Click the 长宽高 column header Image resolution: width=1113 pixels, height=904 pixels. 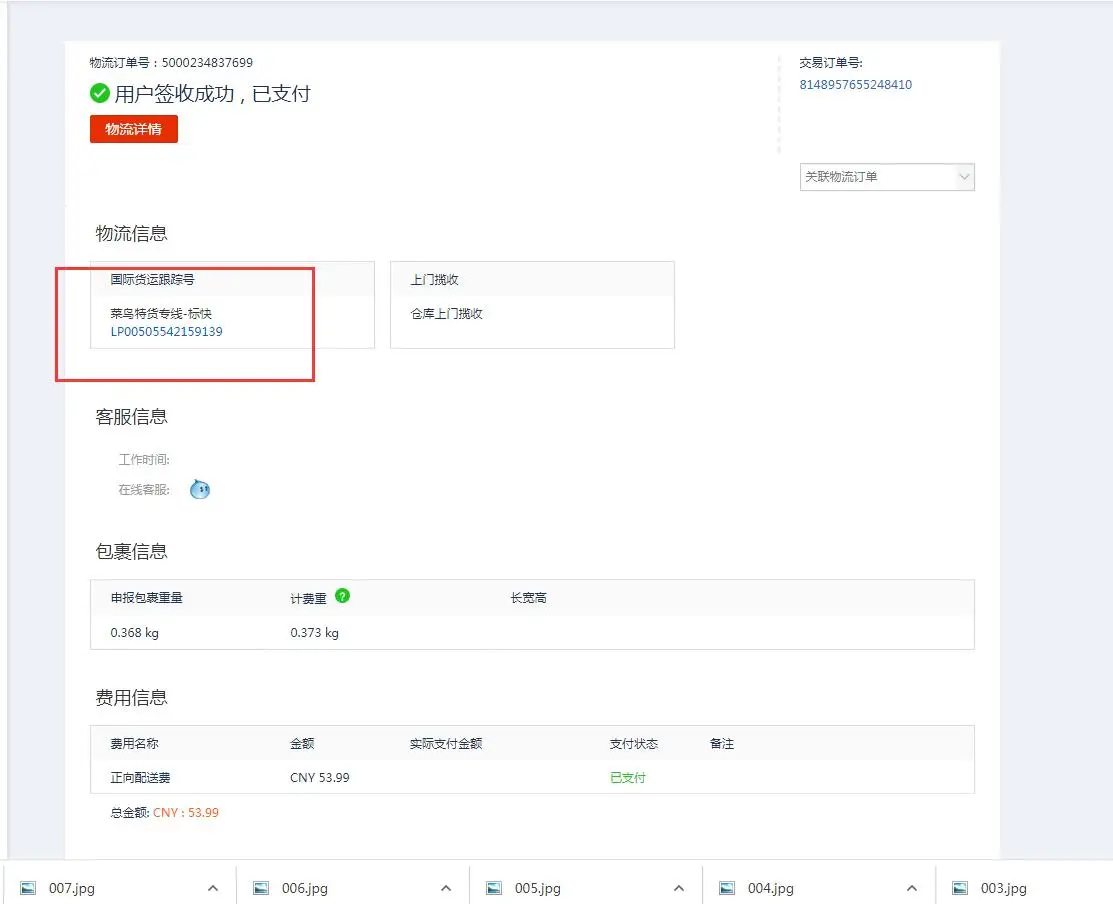coord(529,598)
